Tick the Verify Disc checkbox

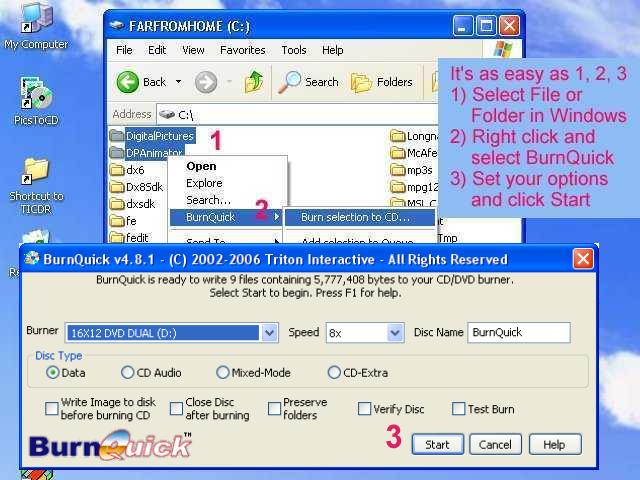[x=364, y=408]
